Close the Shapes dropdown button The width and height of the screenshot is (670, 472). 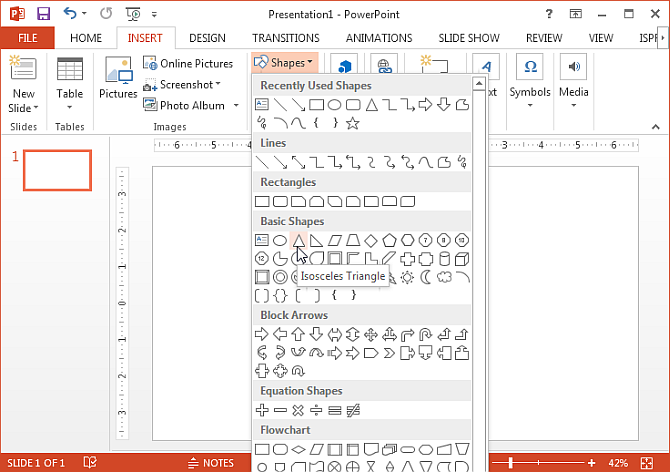283,63
